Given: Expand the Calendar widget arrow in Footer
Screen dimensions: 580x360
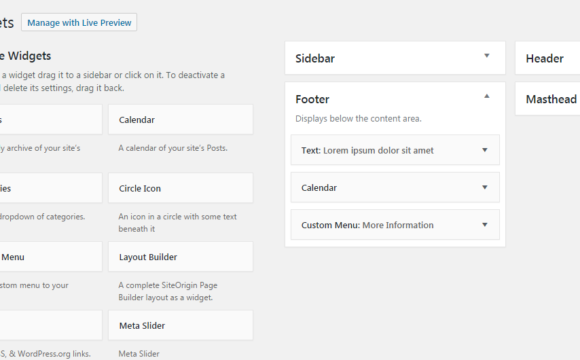Looking at the screenshot, I should [x=485, y=188].
